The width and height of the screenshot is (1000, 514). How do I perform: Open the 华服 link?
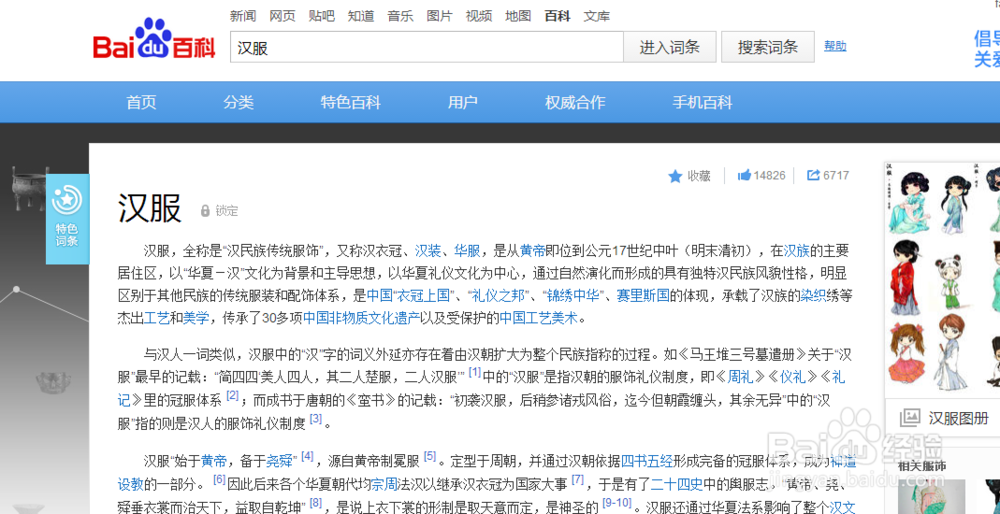click(467, 250)
